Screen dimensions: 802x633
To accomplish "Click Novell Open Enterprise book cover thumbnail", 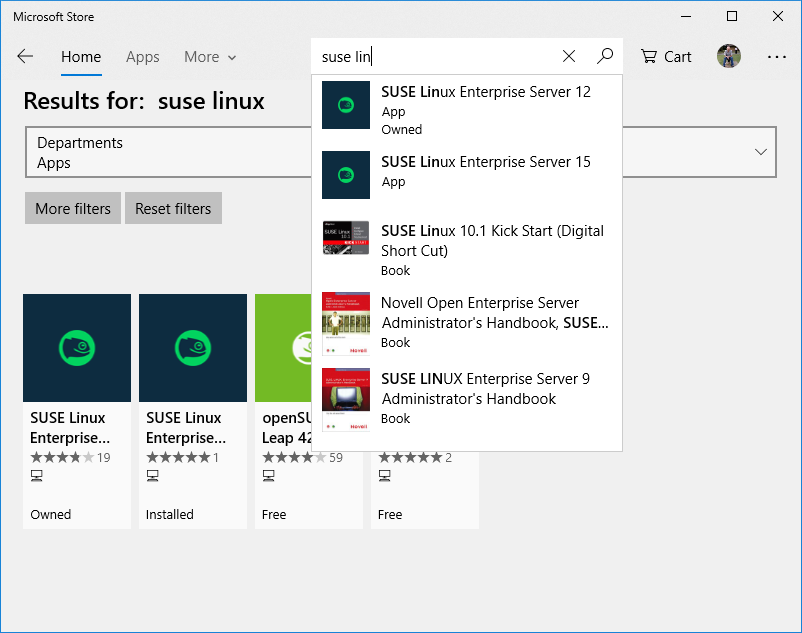I will pos(346,324).
